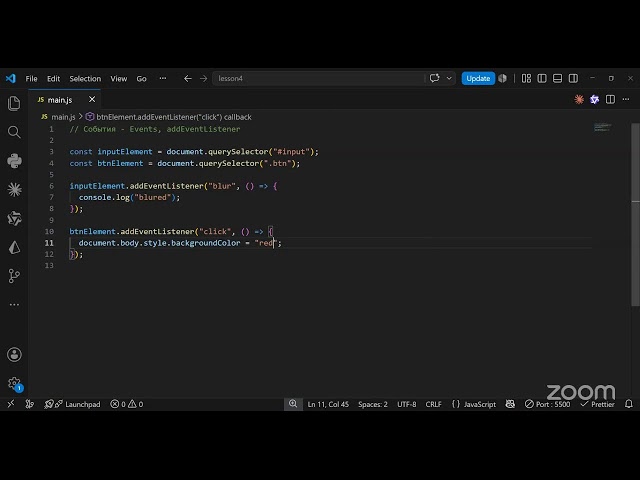Go forward with the right arrow
Viewport: 640px width, 480px height.
[x=203, y=78]
